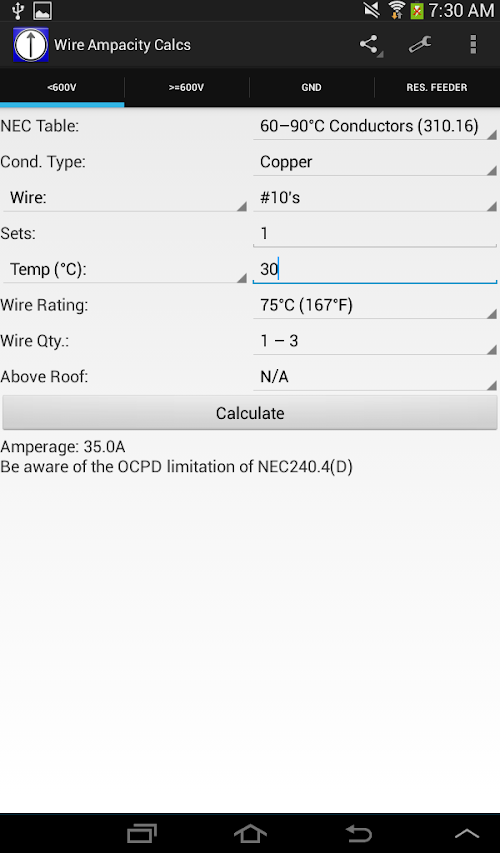Tap the up-caret icon in navigation bar

[467, 833]
